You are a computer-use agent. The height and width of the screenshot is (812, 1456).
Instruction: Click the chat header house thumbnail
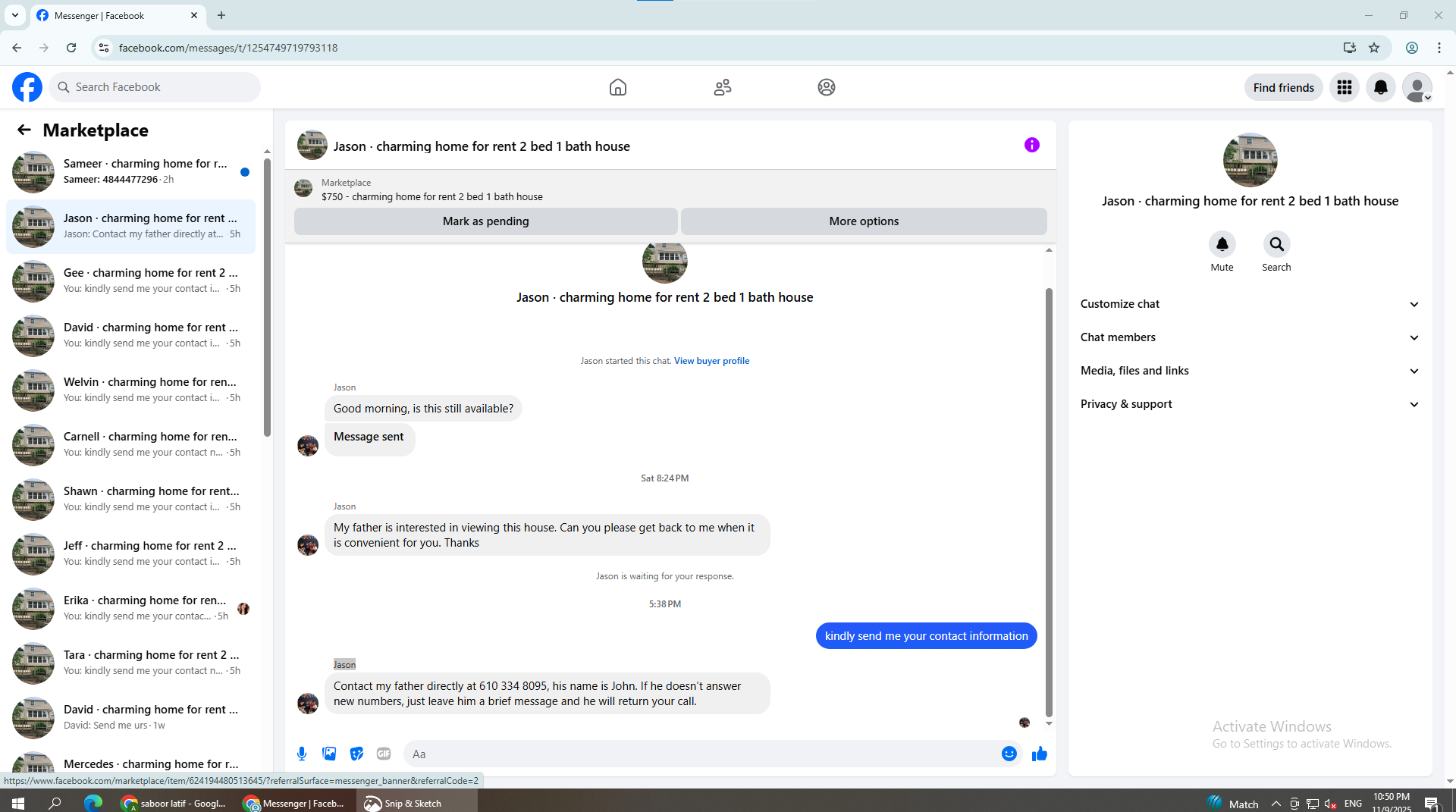(x=312, y=145)
